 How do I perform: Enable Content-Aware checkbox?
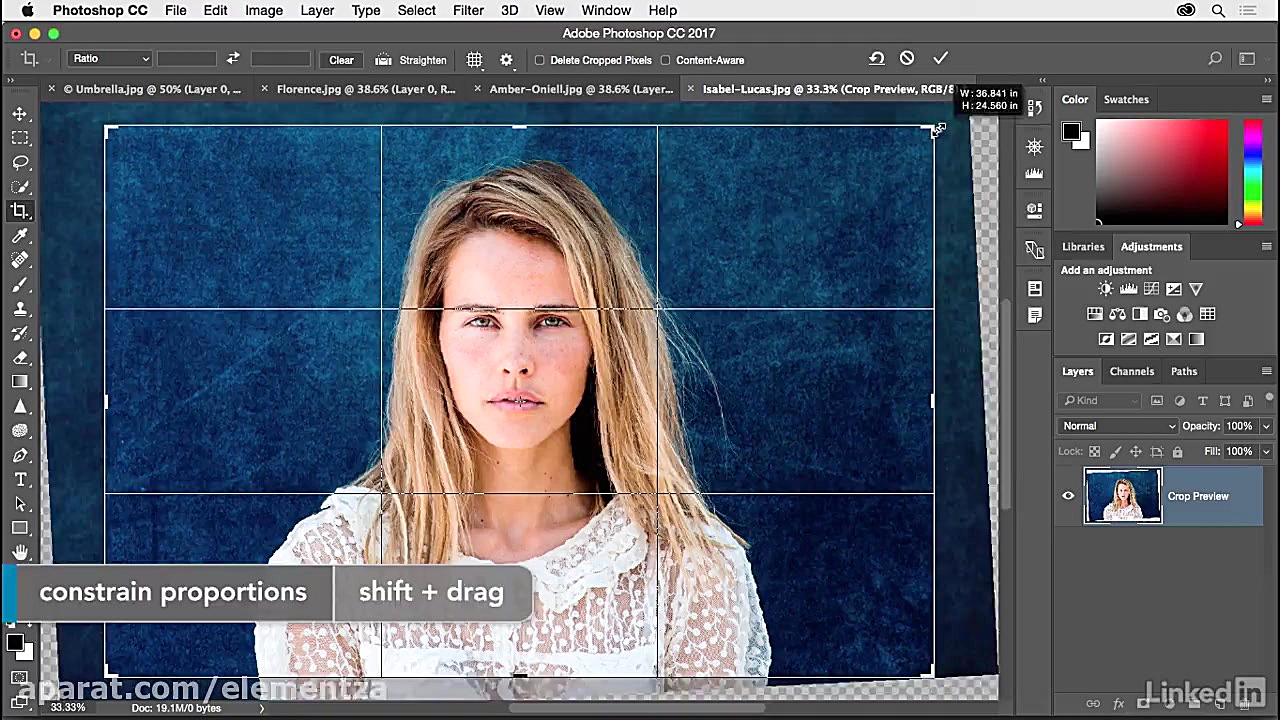pos(666,60)
